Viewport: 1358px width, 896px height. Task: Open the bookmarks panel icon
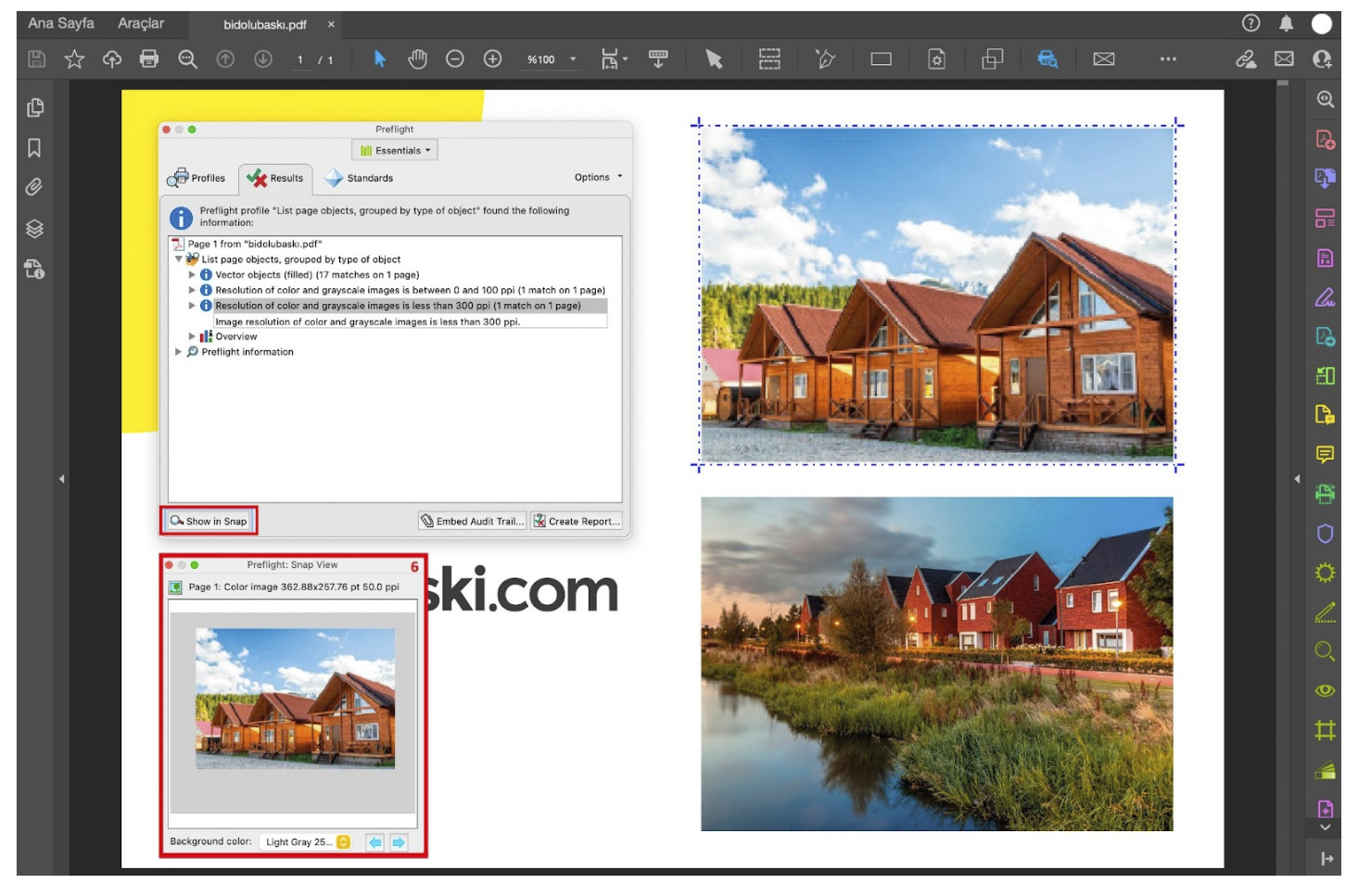tap(34, 148)
